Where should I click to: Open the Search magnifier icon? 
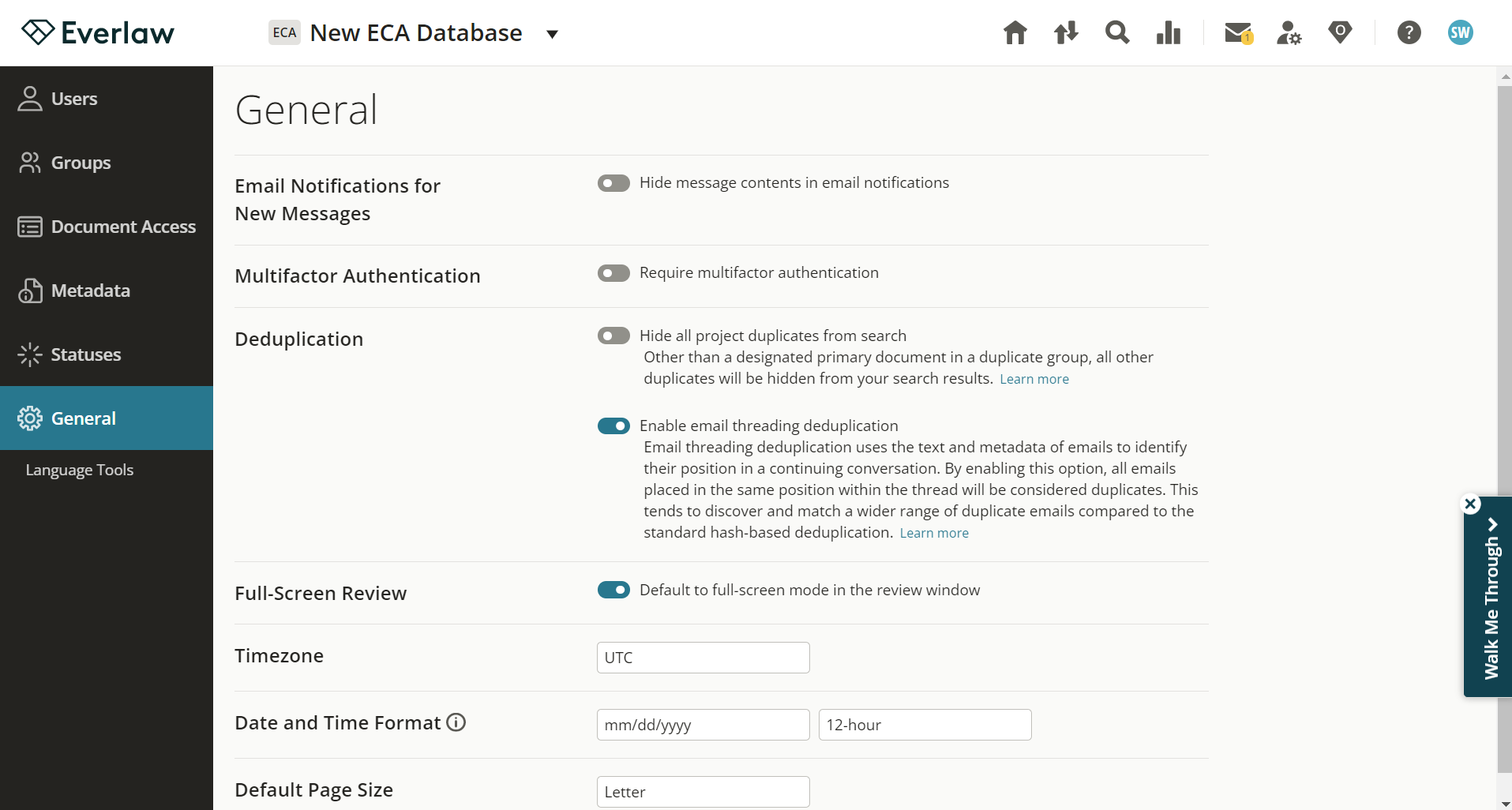point(1117,32)
